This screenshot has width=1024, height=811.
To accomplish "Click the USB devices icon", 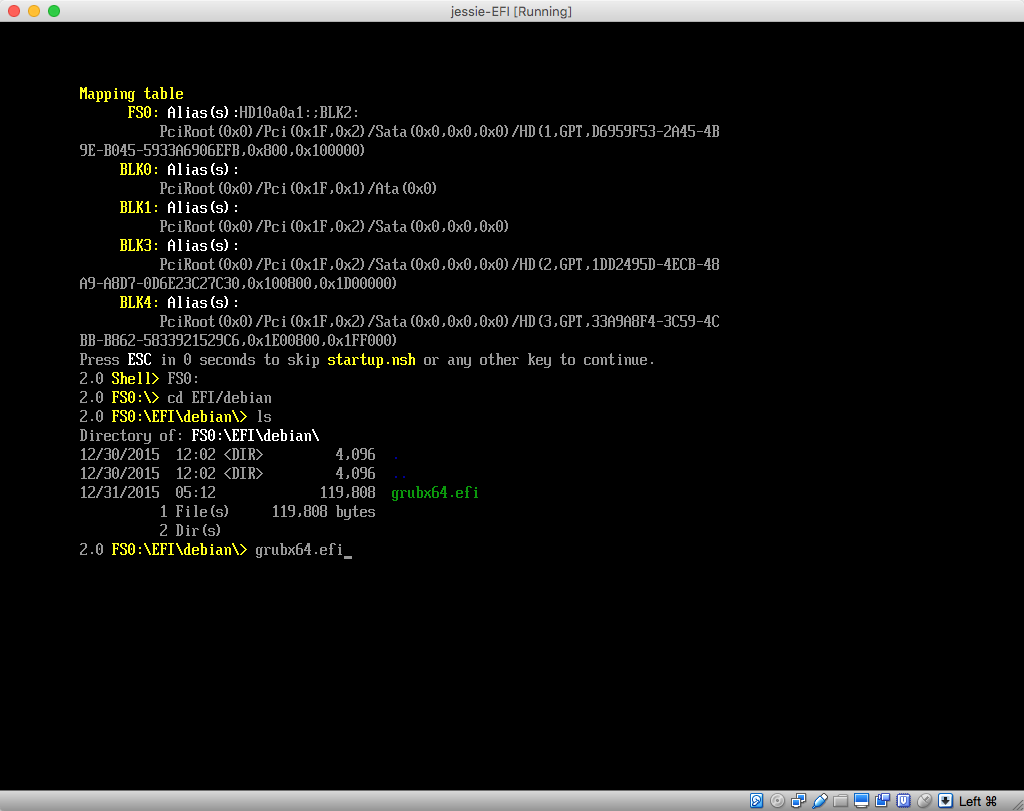I will pyautogui.click(x=820, y=801).
